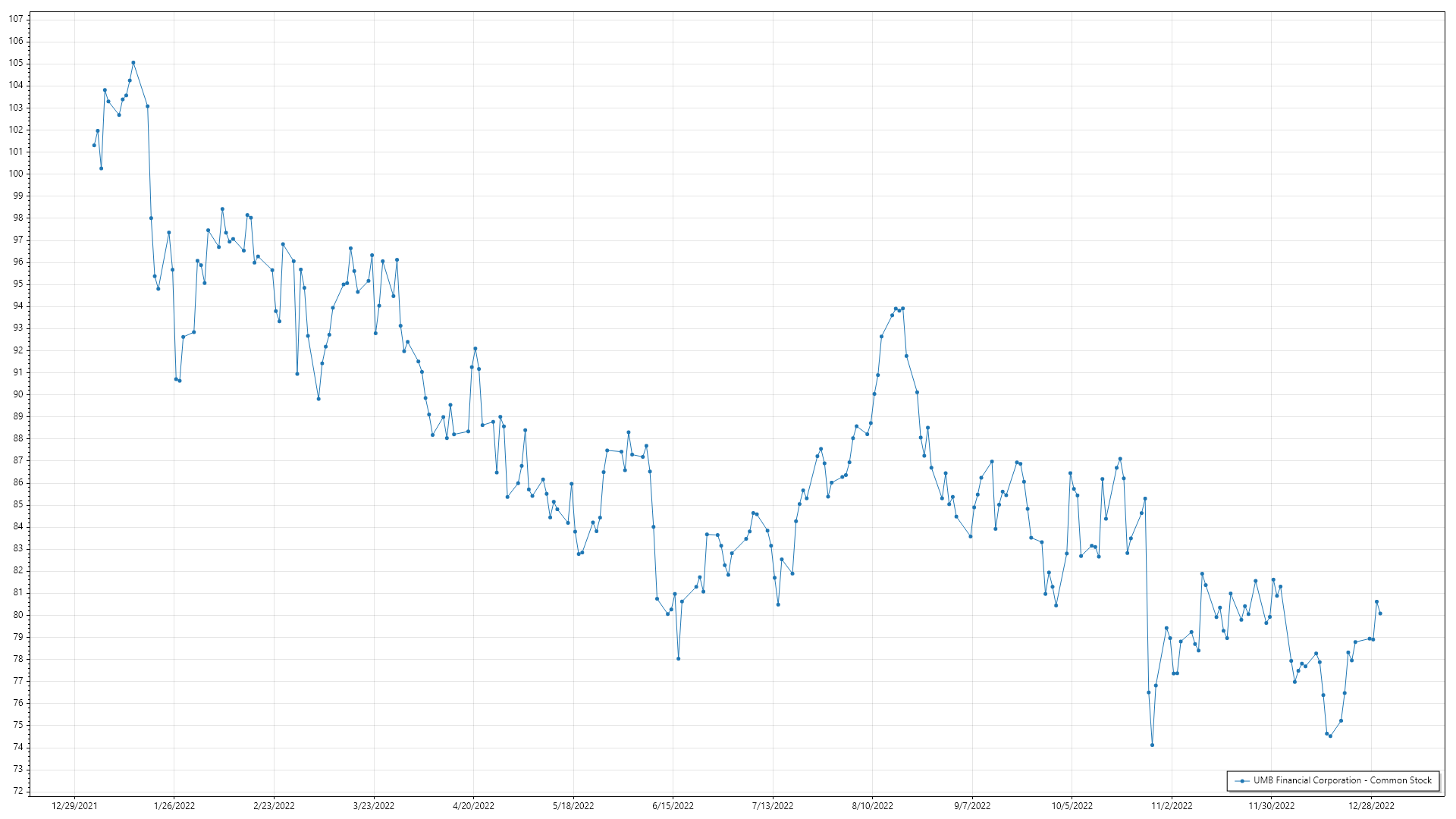The width and height of the screenshot is (1456, 819).
Task: Click the legend line marker icon
Action: tap(1242, 781)
